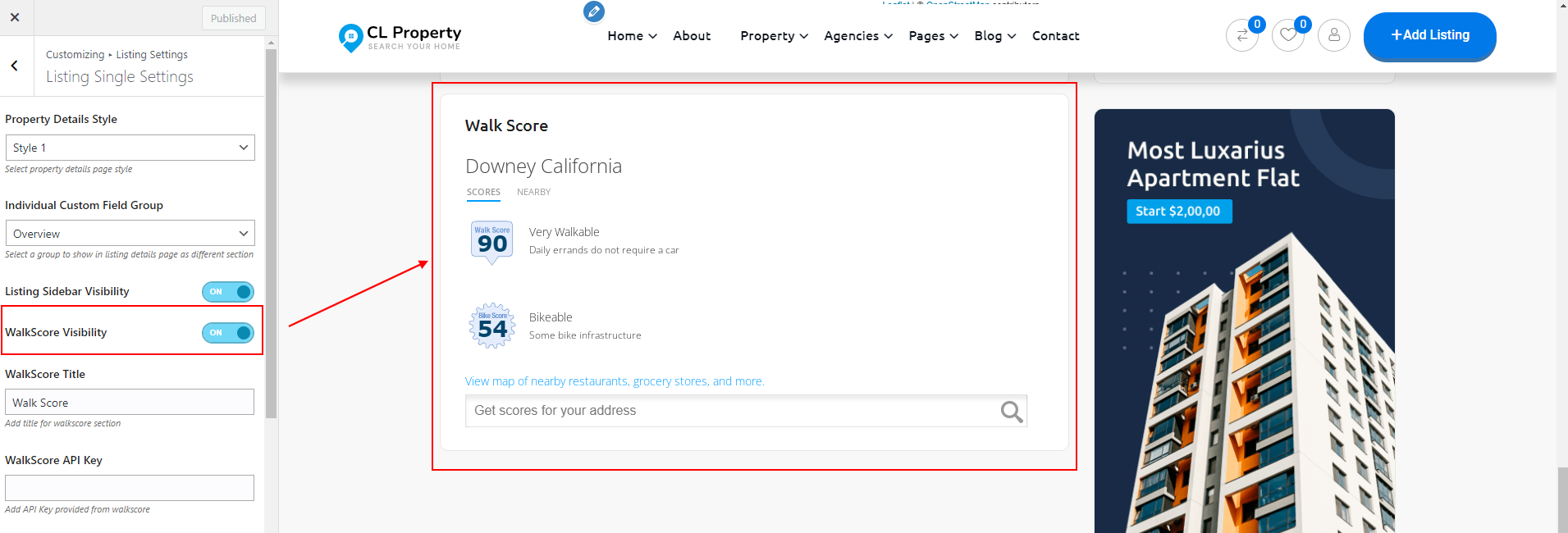Expand the Property menu
1568x533 pixels.
(774, 36)
